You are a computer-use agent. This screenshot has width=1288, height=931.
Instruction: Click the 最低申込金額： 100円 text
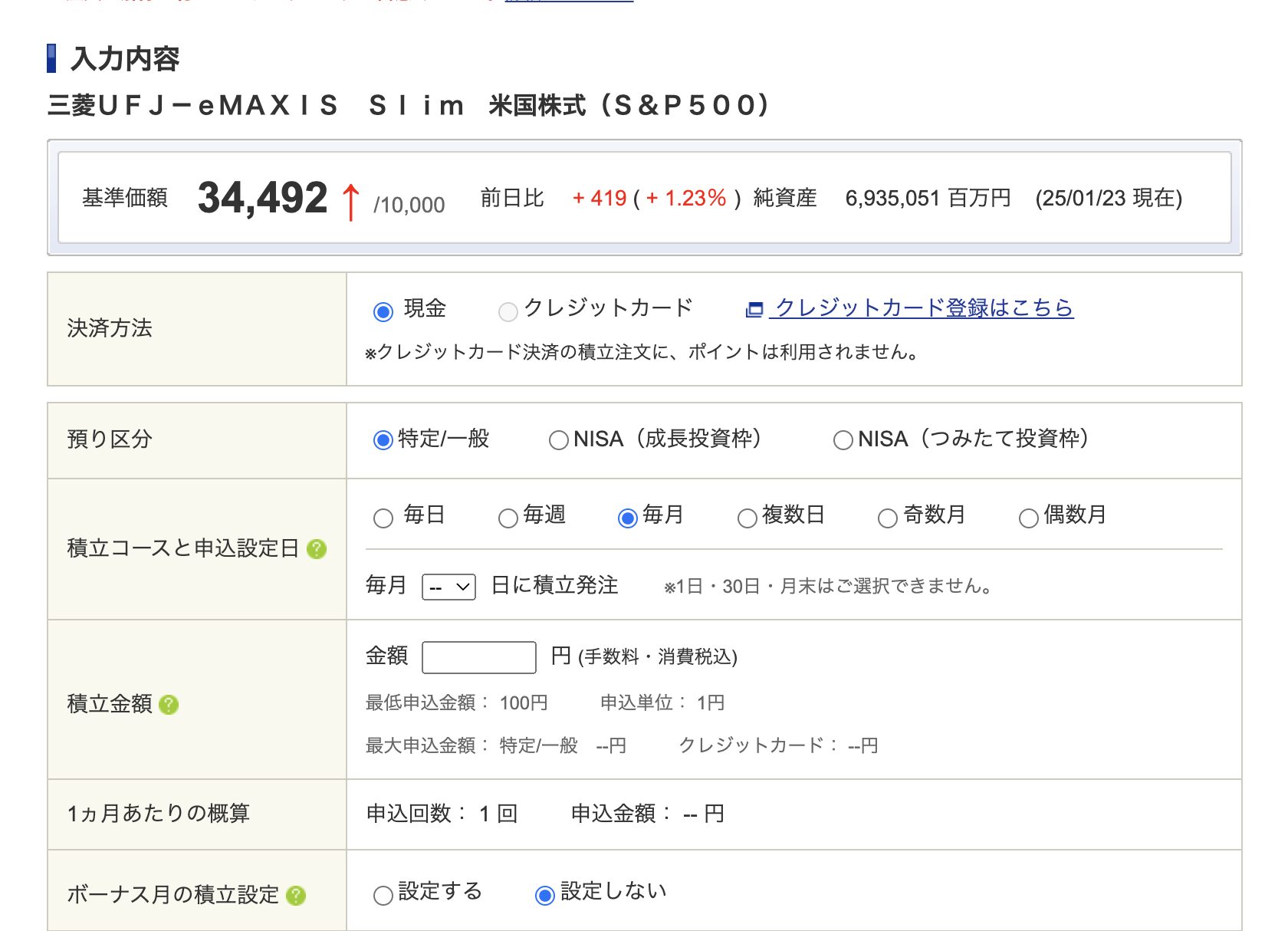tap(457, 702)
